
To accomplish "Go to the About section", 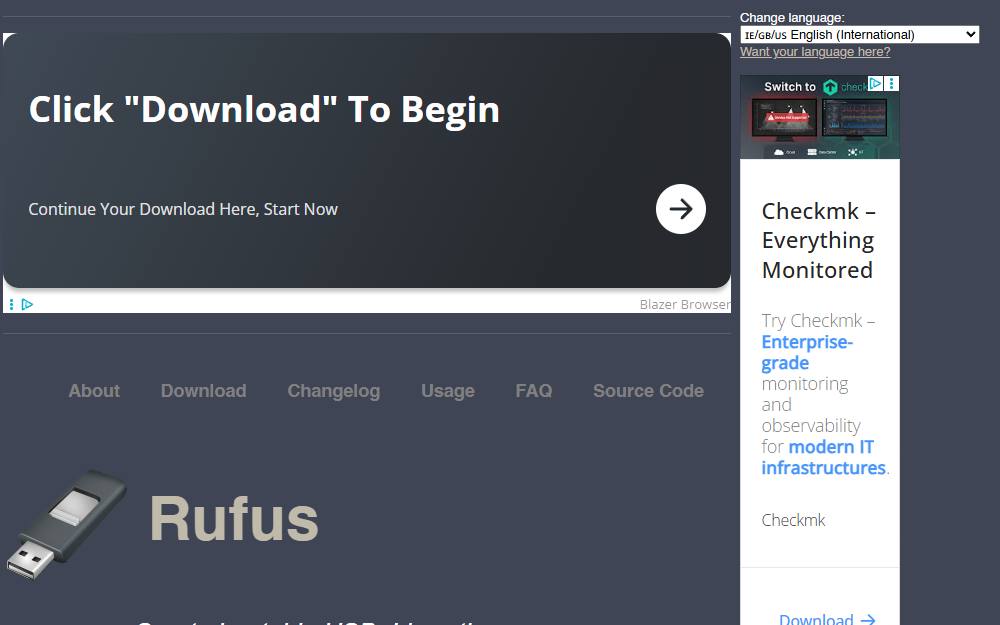I will pos(94,390).
